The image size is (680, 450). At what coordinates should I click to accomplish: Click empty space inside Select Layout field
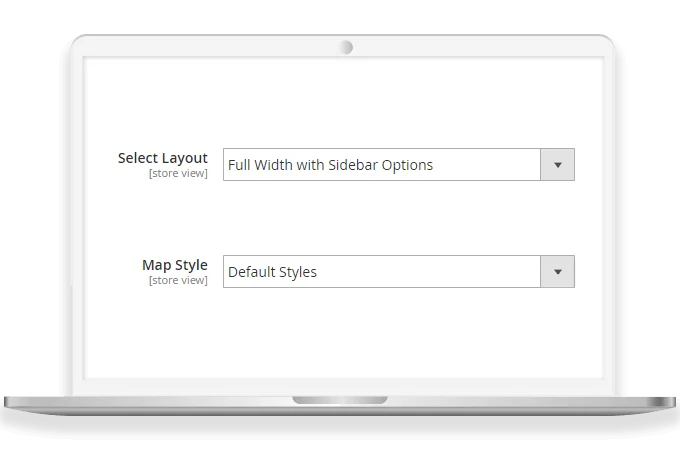coord(490,165)
